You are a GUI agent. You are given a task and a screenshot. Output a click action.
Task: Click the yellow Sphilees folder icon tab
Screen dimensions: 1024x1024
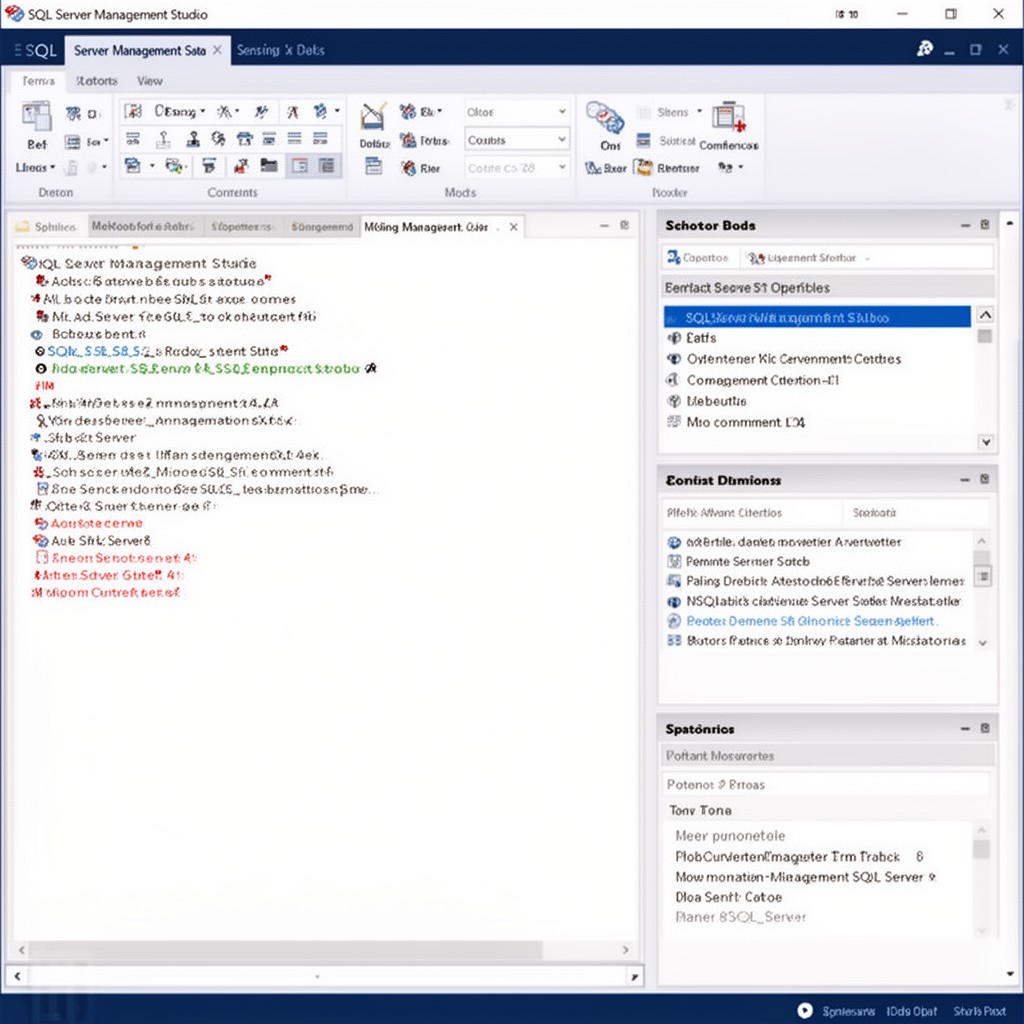tap(23, 227)
